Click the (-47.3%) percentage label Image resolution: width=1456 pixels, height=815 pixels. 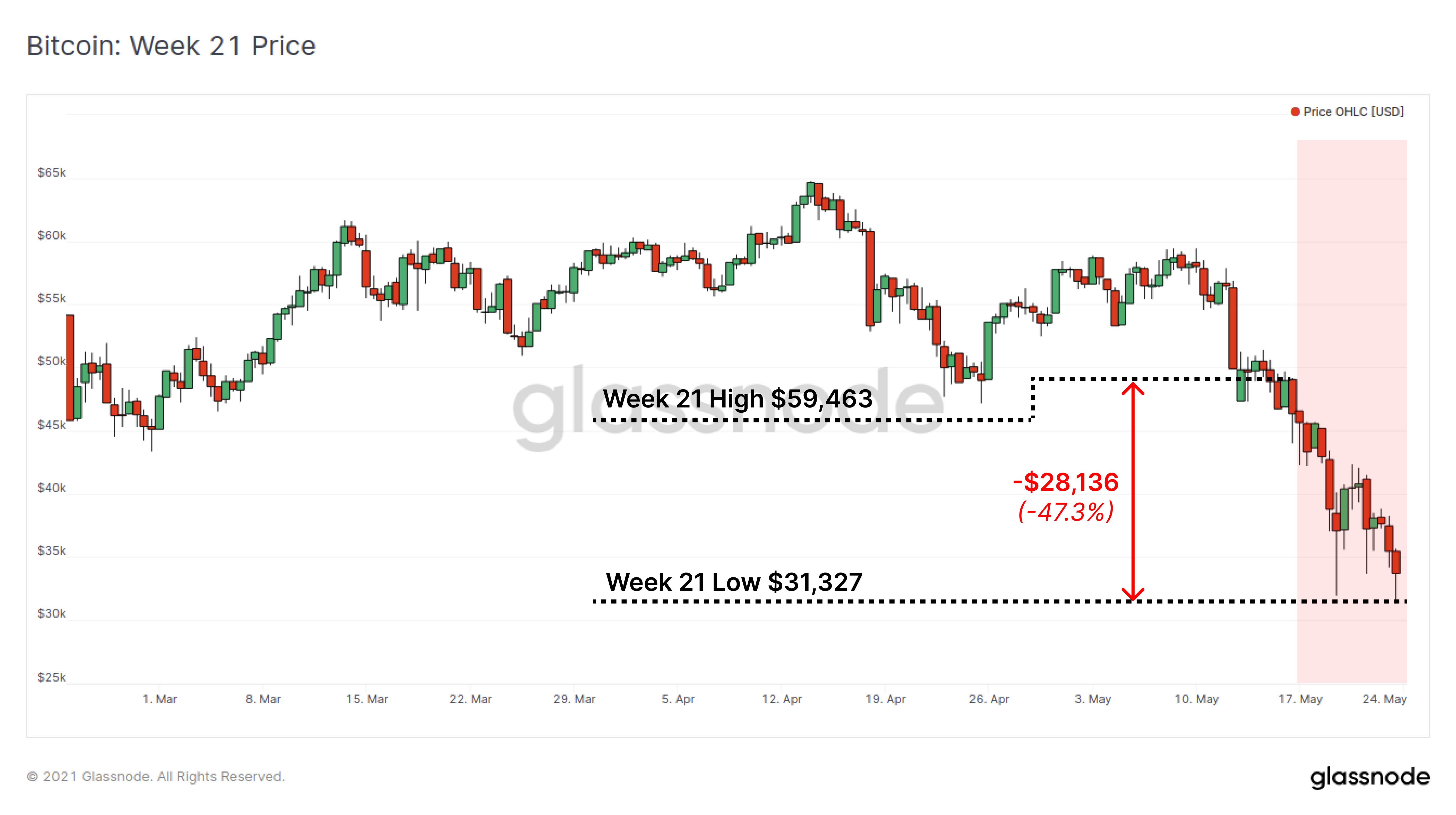tap(1065, 512)
